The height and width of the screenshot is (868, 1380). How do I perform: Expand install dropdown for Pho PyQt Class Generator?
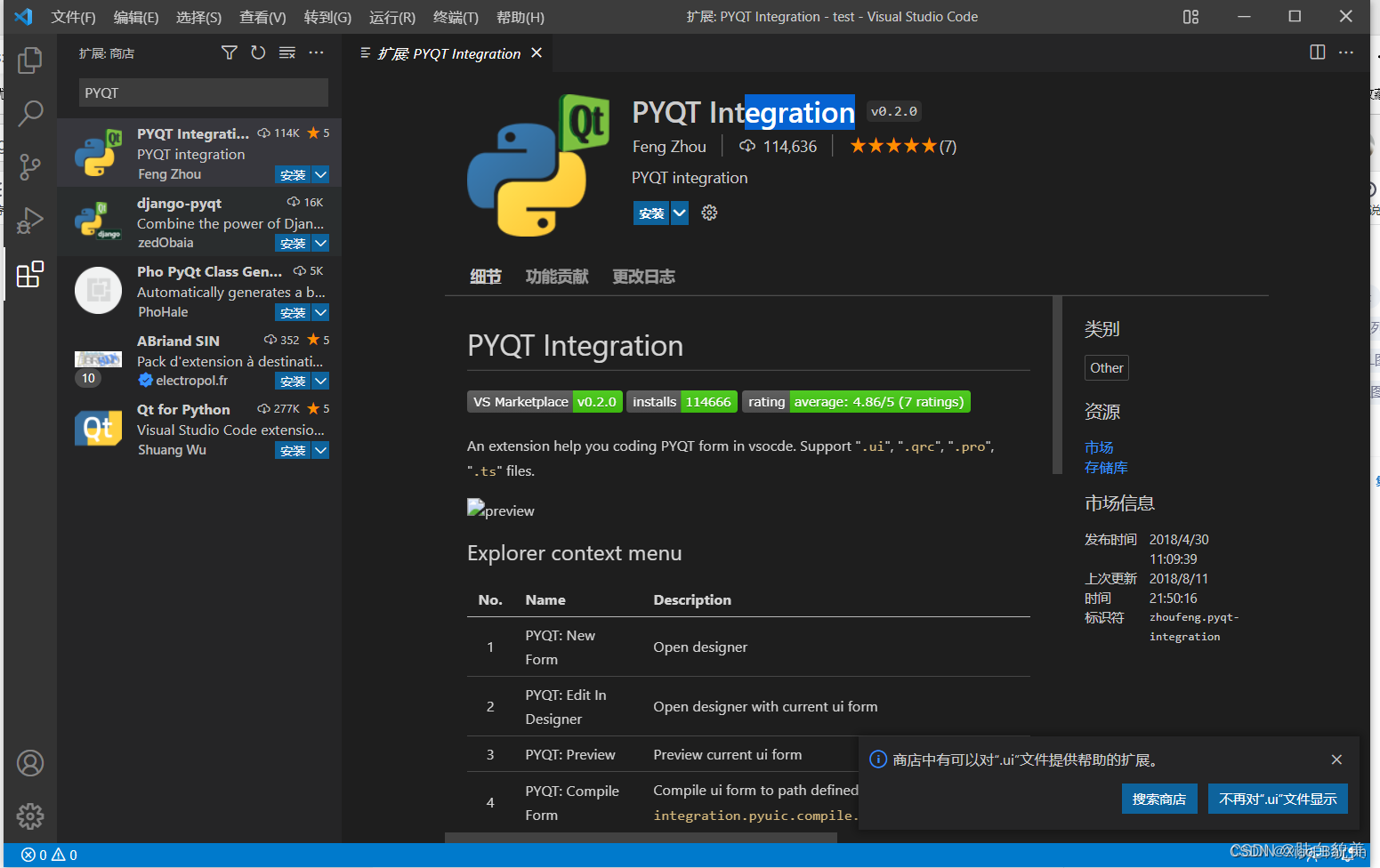tap(321, 312)
